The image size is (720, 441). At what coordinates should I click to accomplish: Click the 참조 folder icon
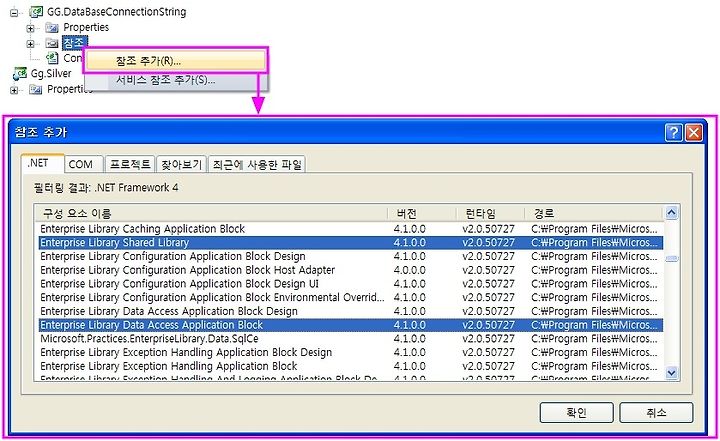coord(52,44)
